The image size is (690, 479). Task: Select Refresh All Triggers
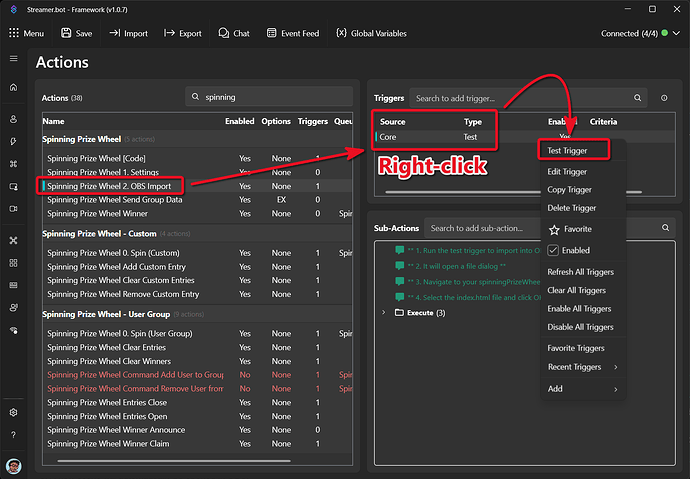click(x=580, y=272)
